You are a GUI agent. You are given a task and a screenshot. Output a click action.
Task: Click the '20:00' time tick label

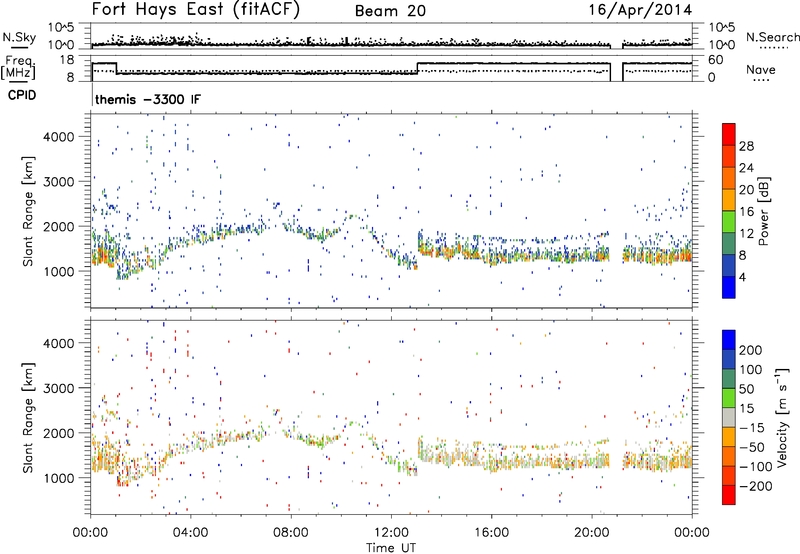[592, 533]
